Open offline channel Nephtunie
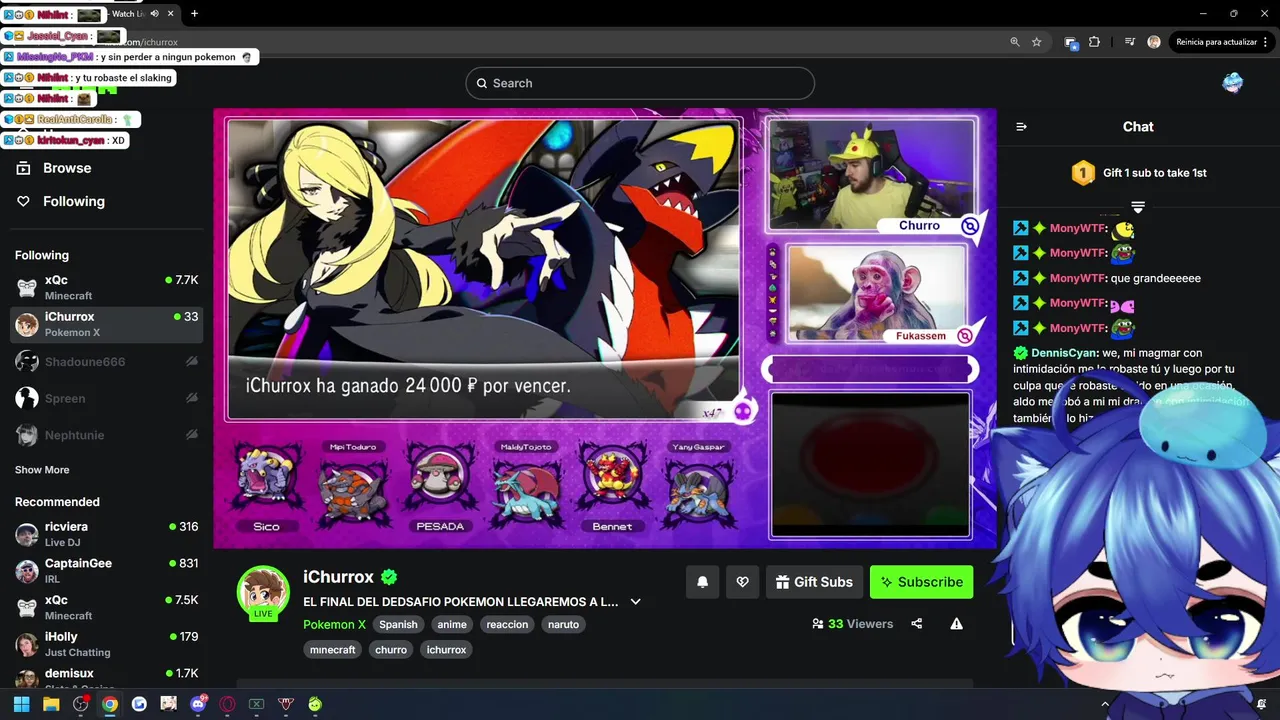Screen dimensions: 1280x720 (106, 435)
